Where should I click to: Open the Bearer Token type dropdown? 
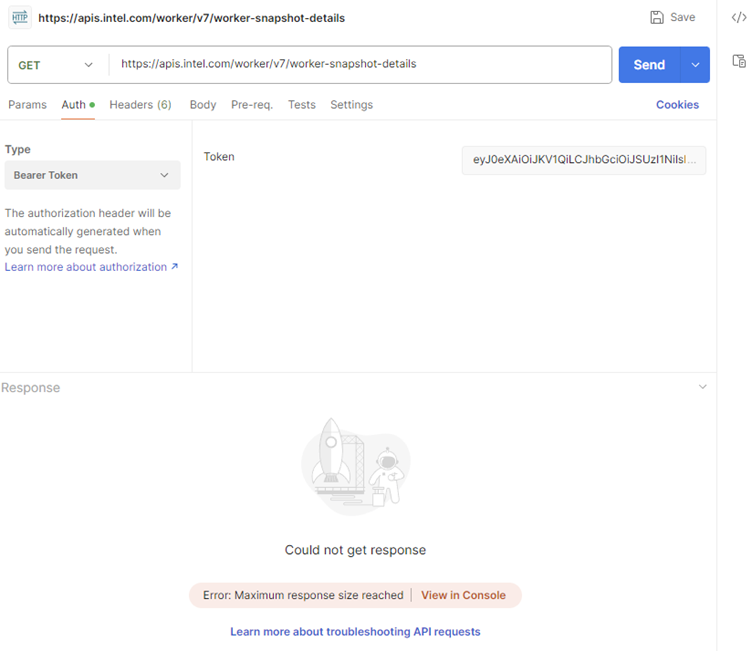(x=92, y=175)
